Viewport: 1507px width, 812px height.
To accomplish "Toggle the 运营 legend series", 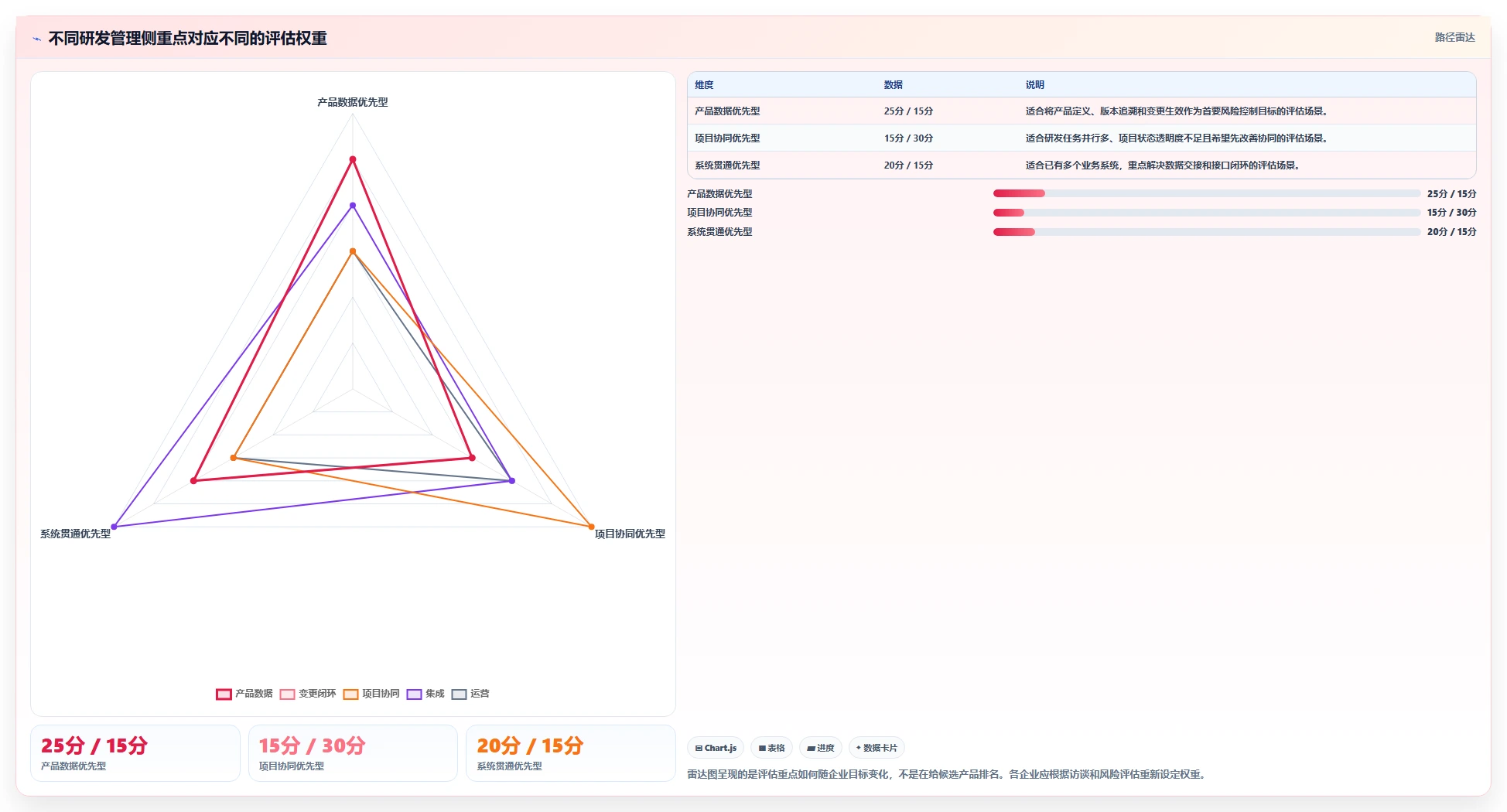I will pyautogui.click(x=470, y=694).
